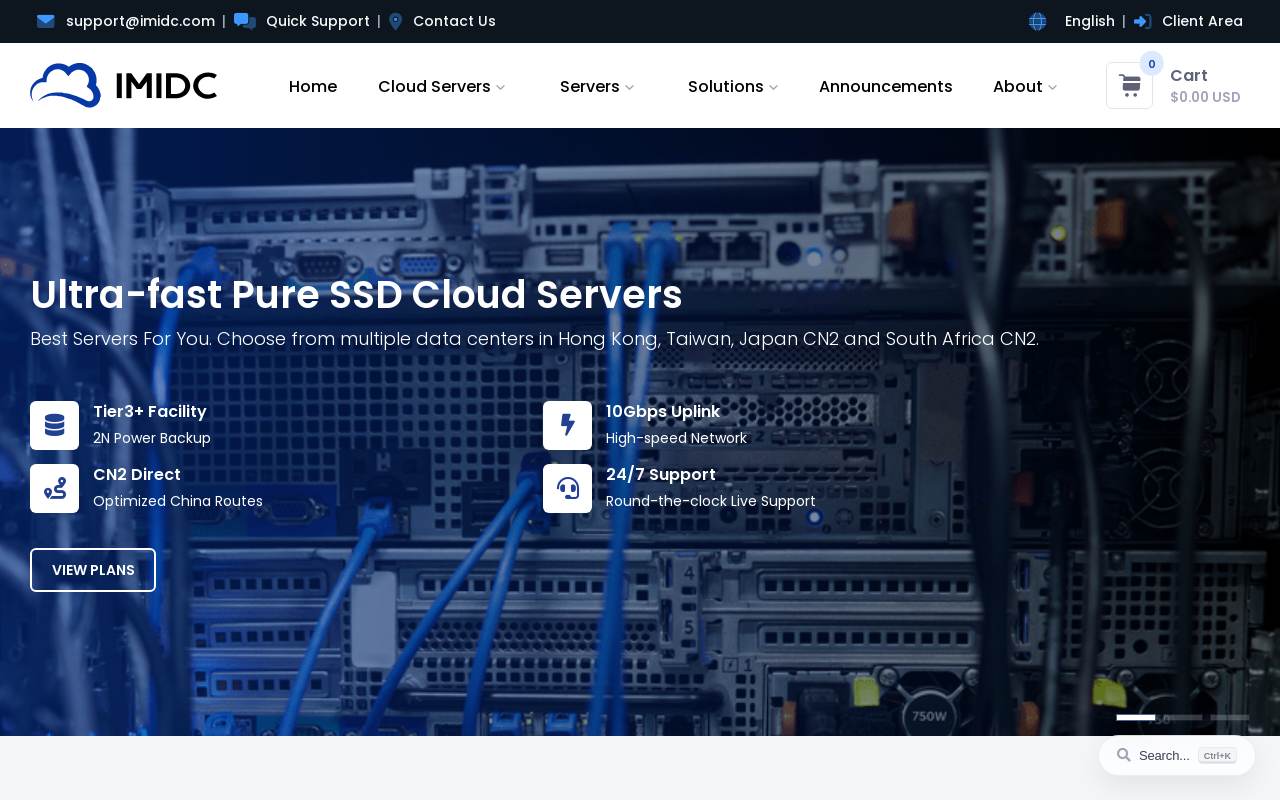Click the Contact Us location pin icon
This screenshot has height=800, width=1280.
click(x=396, y=21)
